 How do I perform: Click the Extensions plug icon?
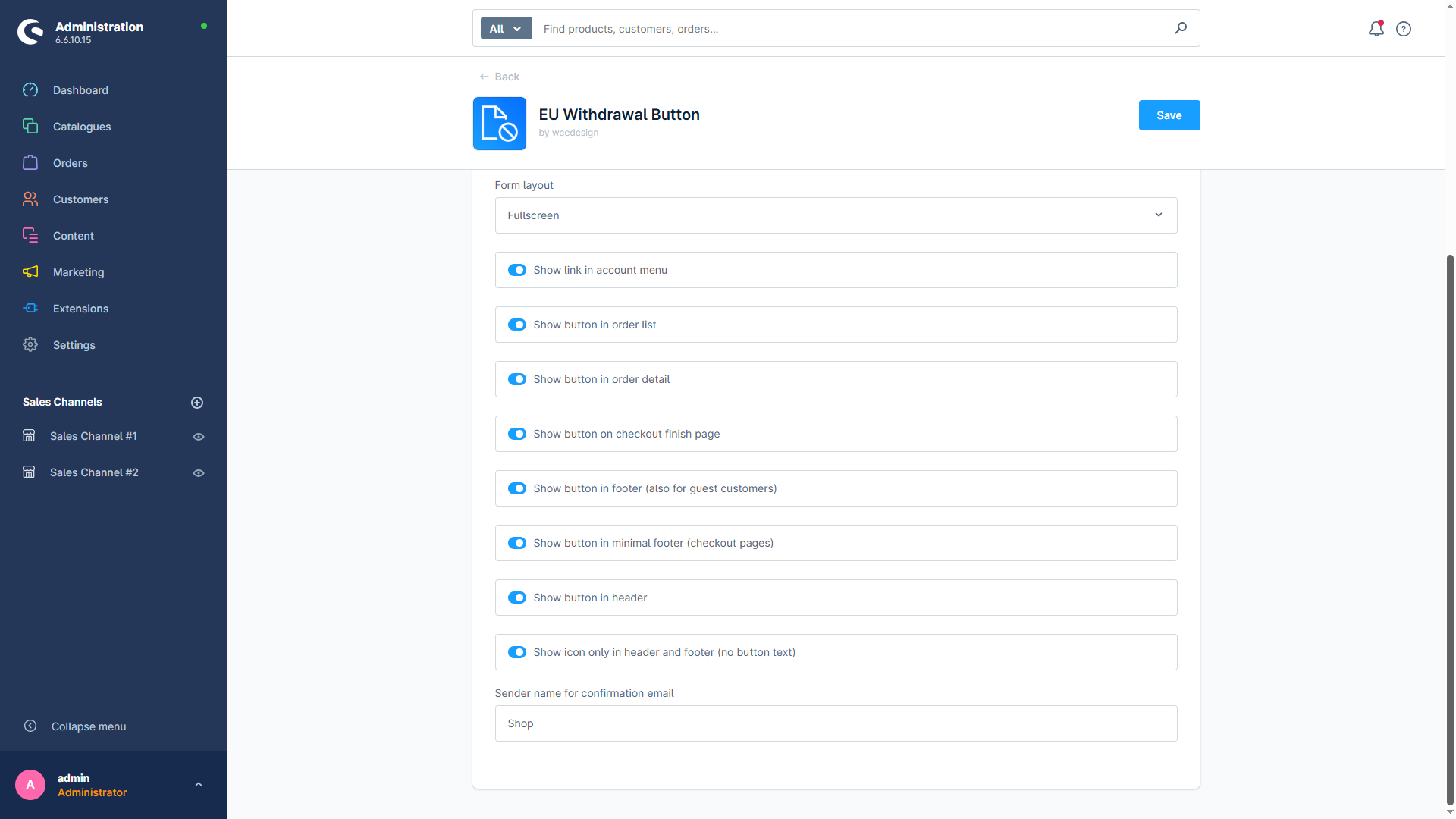tap(30, 309)
